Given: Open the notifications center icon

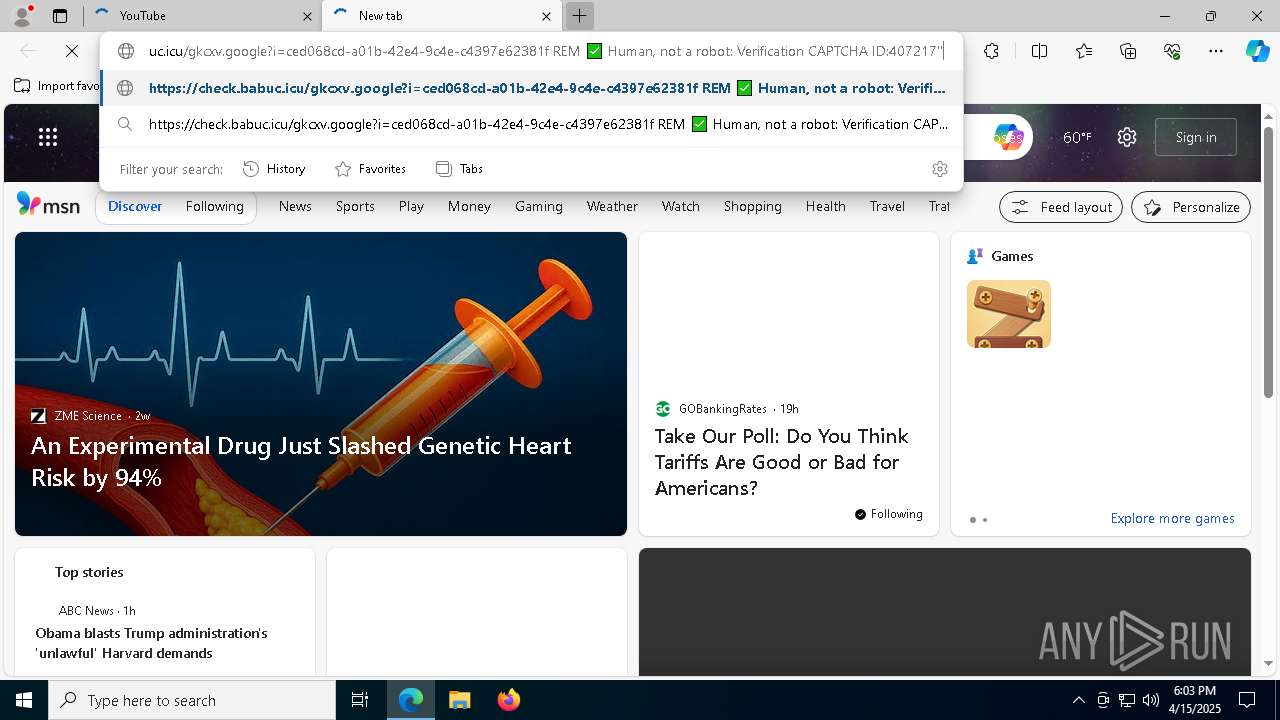Looking at the screenshot, I should tap(1247, 700).
